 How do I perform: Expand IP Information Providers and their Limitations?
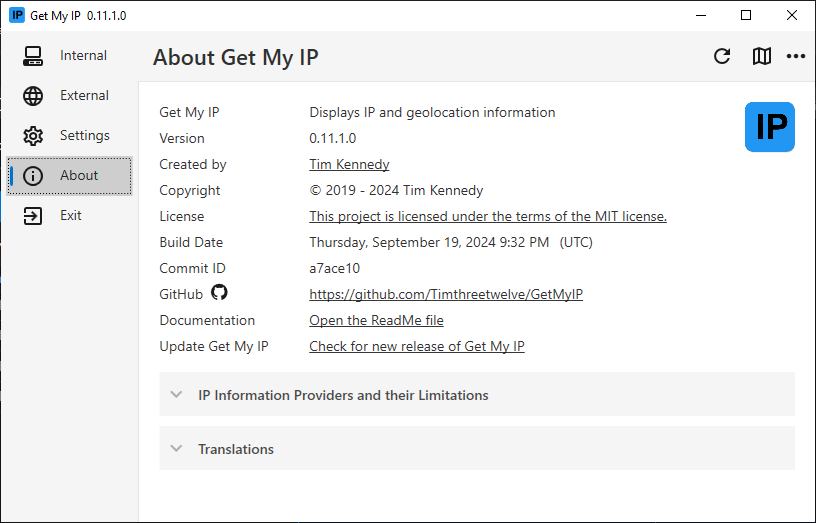click(477, 394)
